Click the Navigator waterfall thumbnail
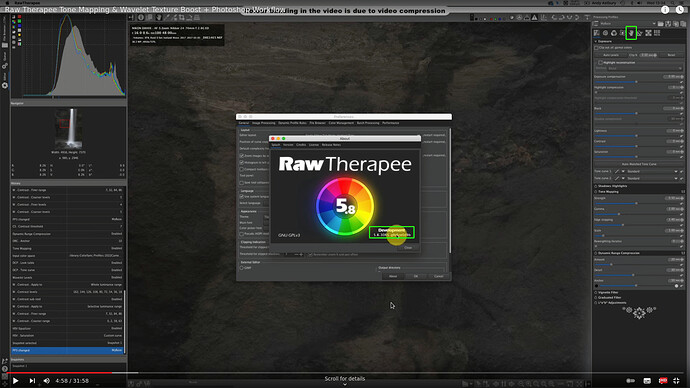This screenshot has width=690, height=388. click(68, 128)
